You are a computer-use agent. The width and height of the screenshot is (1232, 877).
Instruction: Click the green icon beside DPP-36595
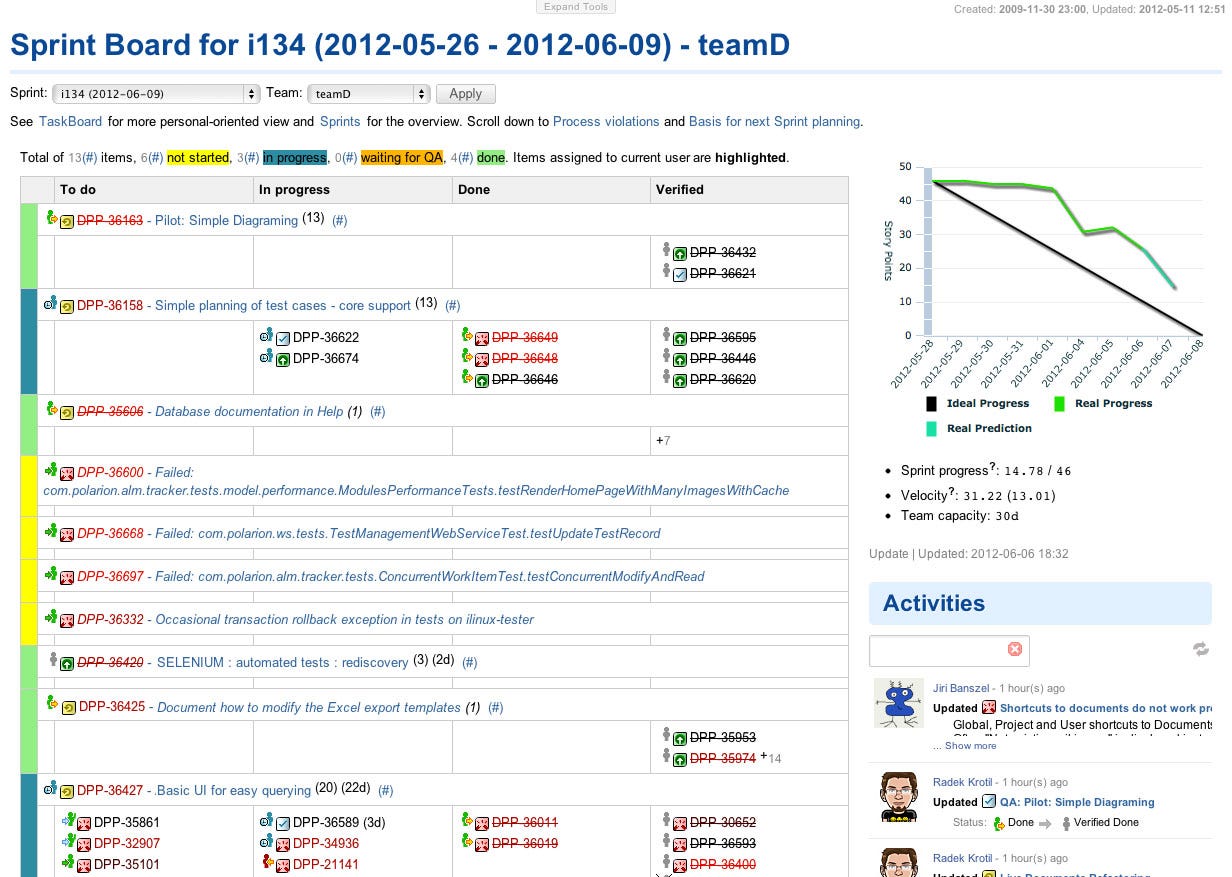680,338
